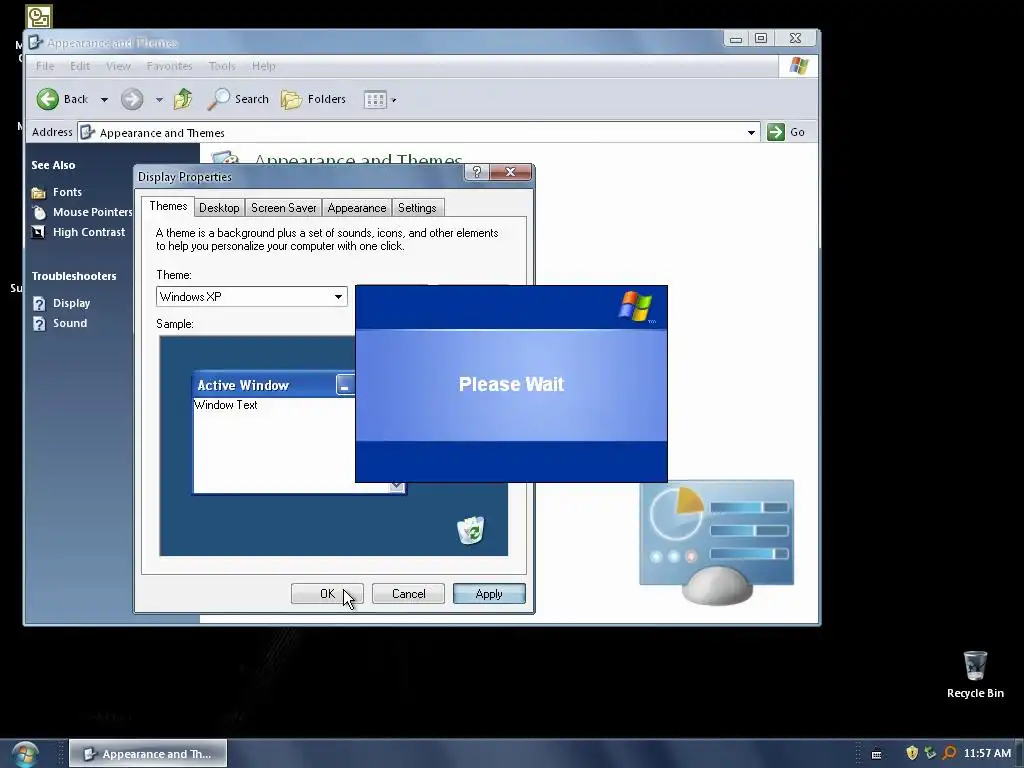Image resolution: width=1024 pixels, height=768 pixels.
Task: Click the desktop icon above the window
Action: tap(39, 16)
